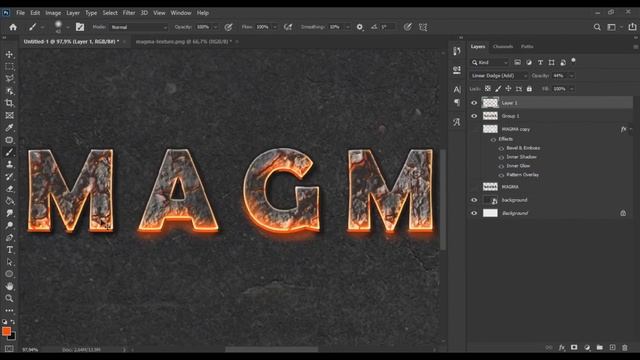This screenshot has width=640, height=360.
Task: Select the Clone Stamp tool
Action: tap(9, 164)
